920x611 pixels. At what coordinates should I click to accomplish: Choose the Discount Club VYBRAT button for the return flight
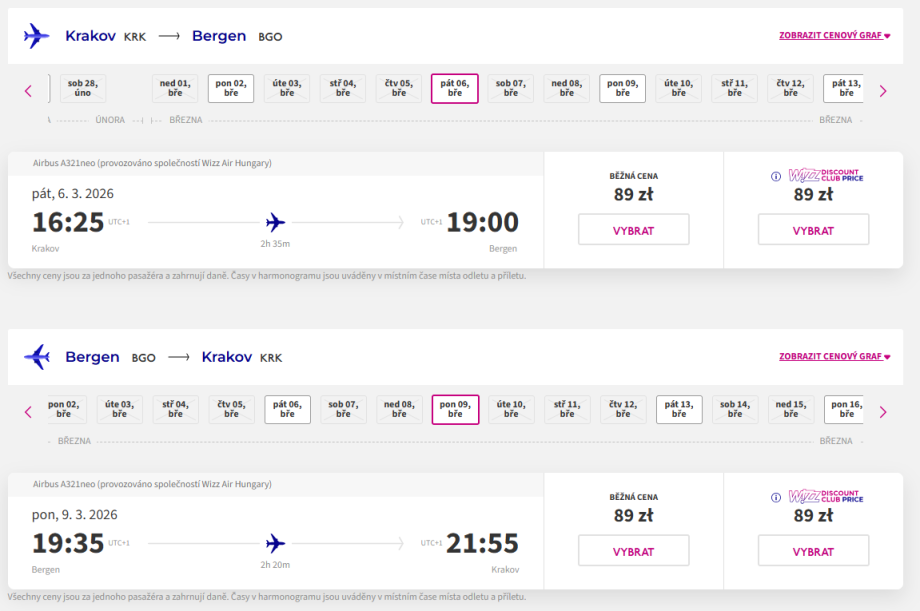click(x=813, y=551)
